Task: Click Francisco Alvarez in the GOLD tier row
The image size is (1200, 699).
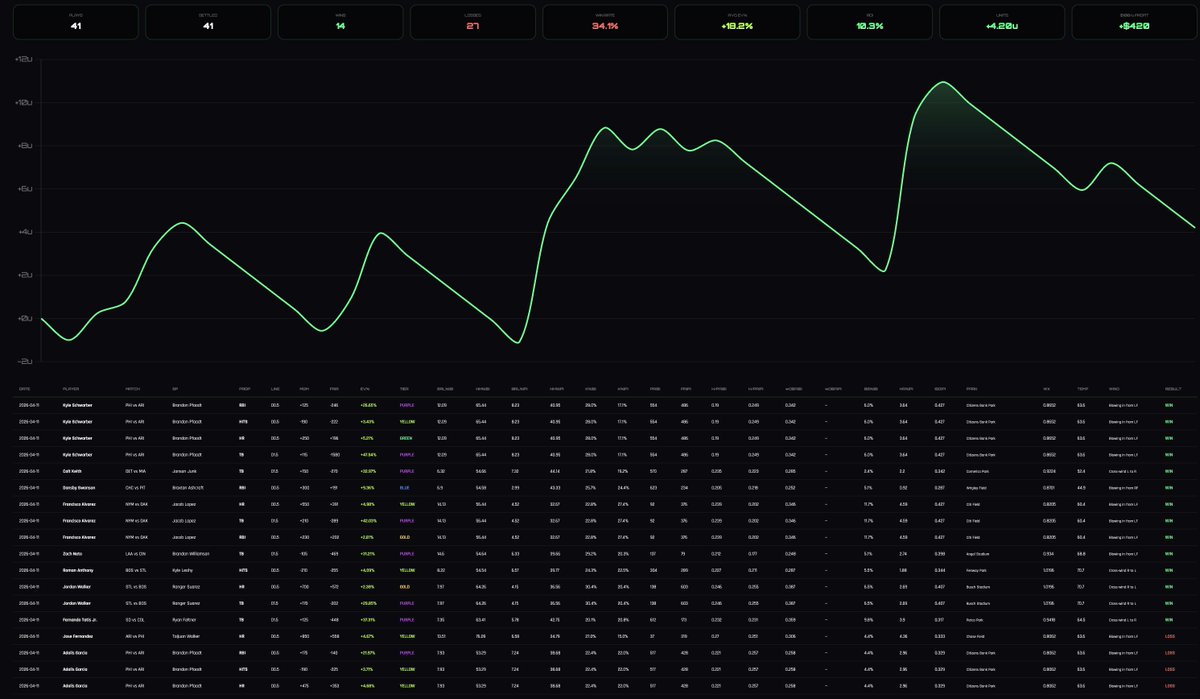Action: coord(78,535)
